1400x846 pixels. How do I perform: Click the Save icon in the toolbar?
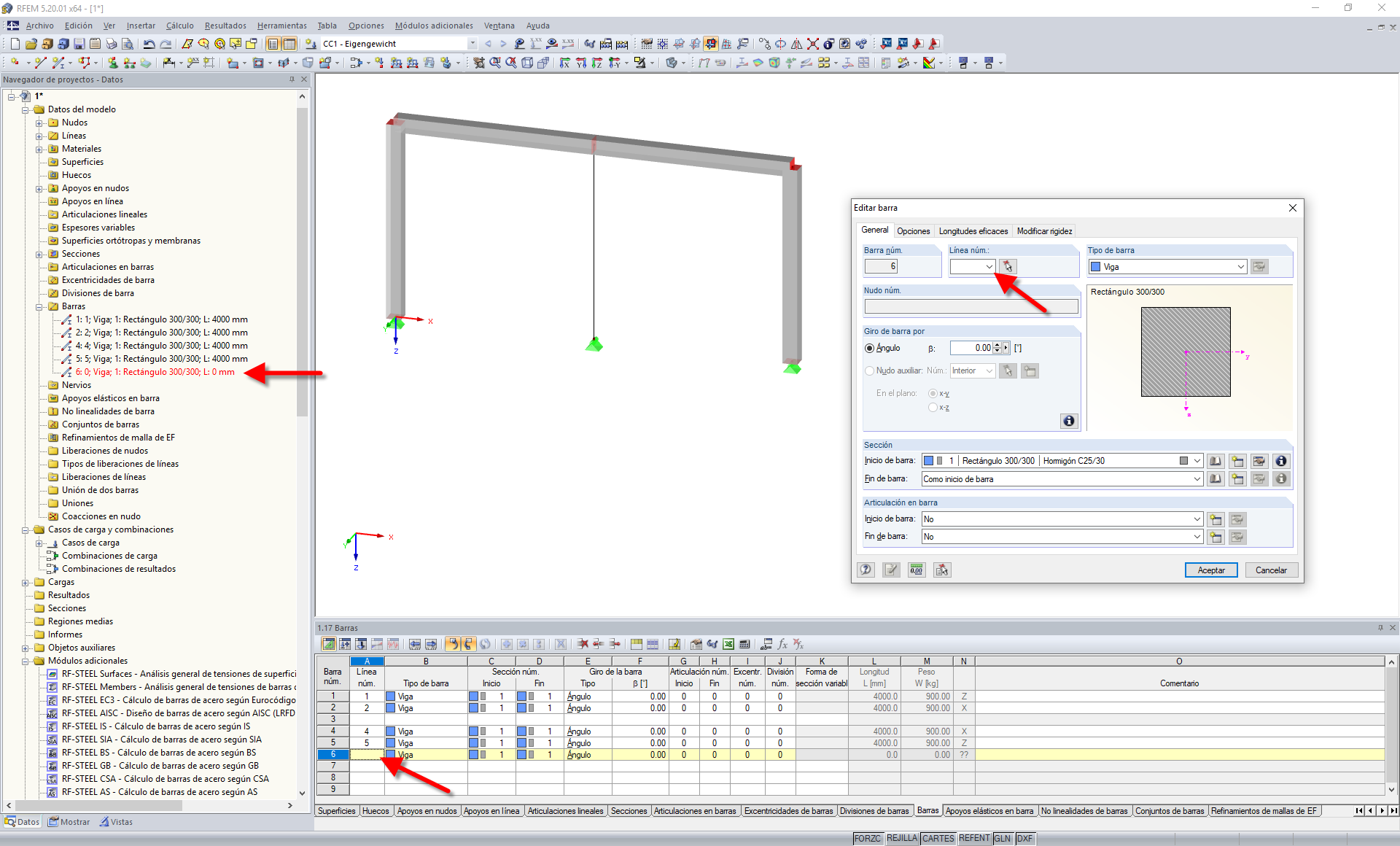79,44
